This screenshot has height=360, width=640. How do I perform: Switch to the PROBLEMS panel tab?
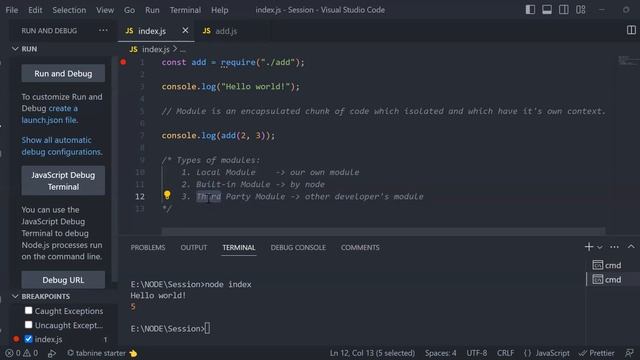pyautogui.click(x=148, y=247)
